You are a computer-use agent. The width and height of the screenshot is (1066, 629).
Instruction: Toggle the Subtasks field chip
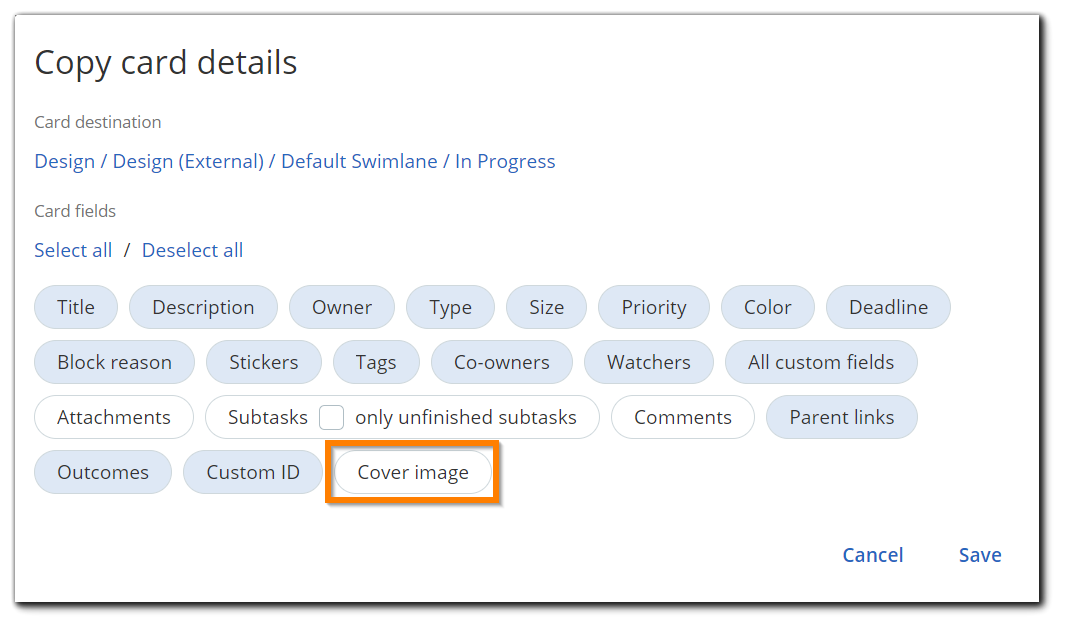point(267,417)
